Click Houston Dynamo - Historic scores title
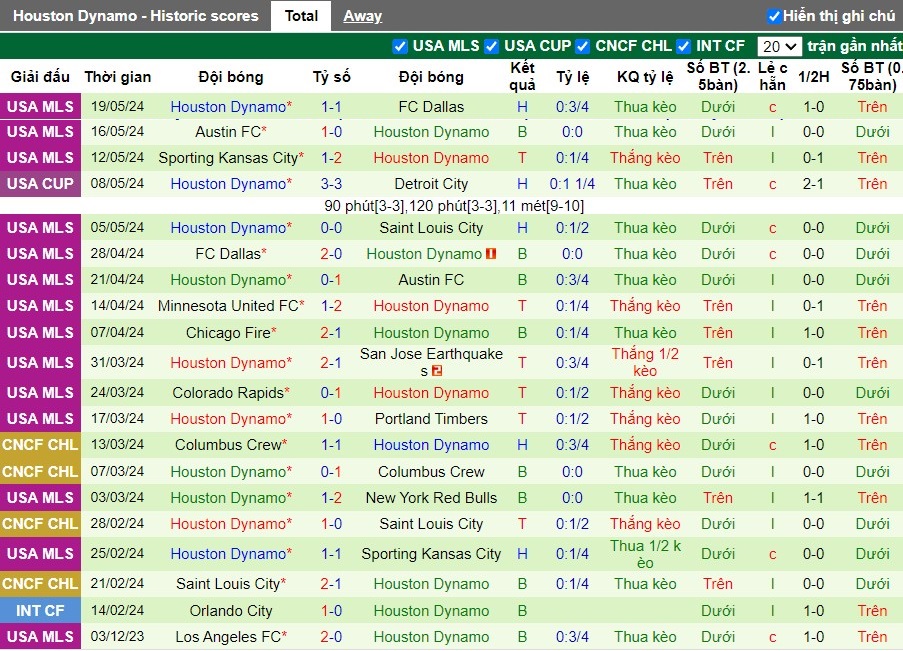This screenshot has height=651, width=903. [x=135, y=16]
